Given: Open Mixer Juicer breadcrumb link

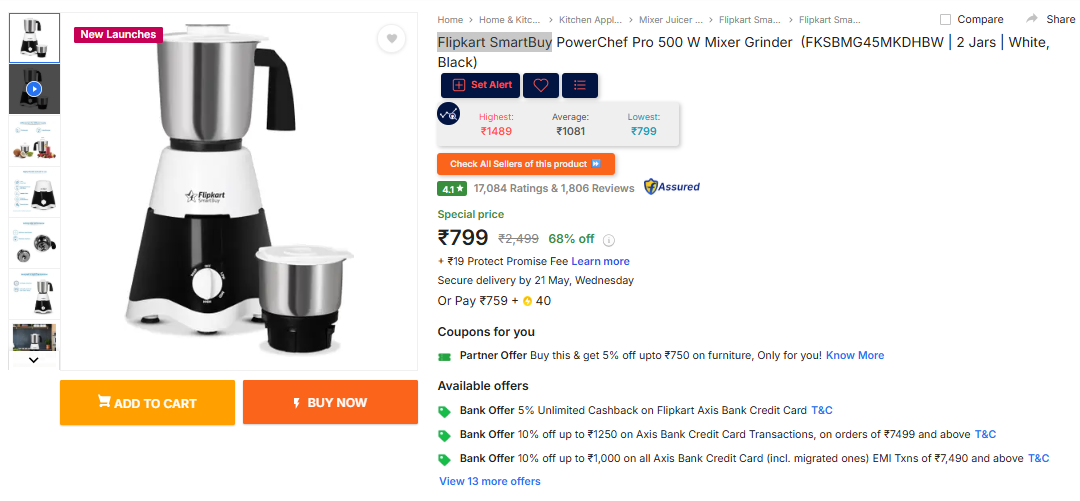Looking at the screenshot, I should 670,20.
